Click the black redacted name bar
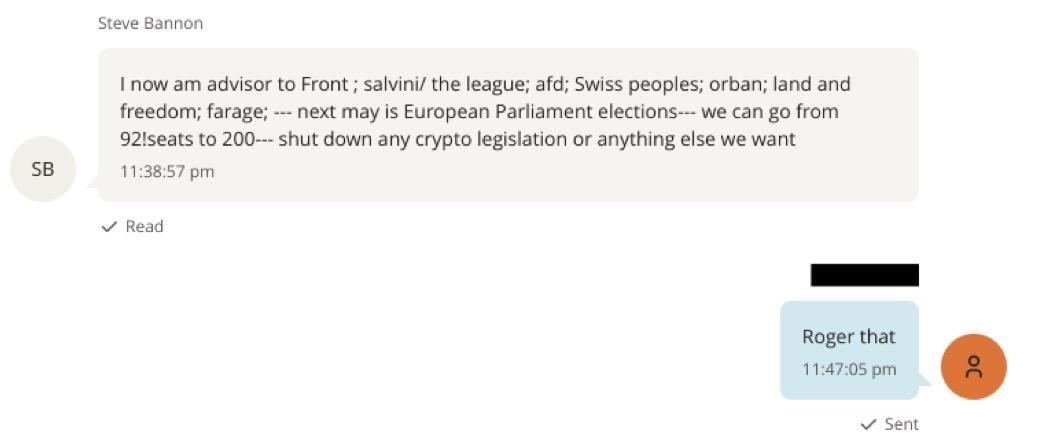The height and width of the screenshot is (447, 1038). point(864,275)
